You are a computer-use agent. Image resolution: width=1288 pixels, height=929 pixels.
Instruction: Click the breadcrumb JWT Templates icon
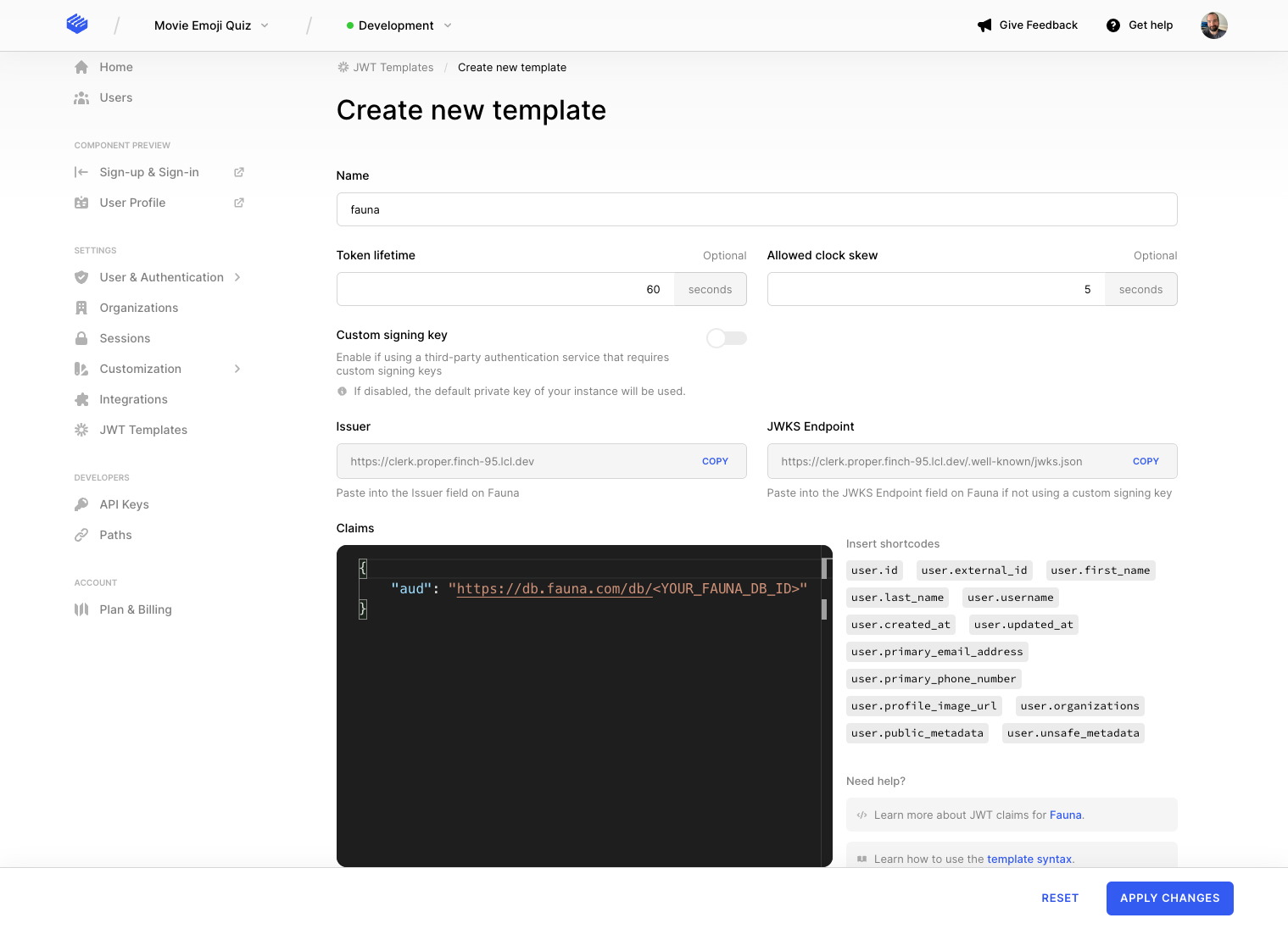coord(343,67)
